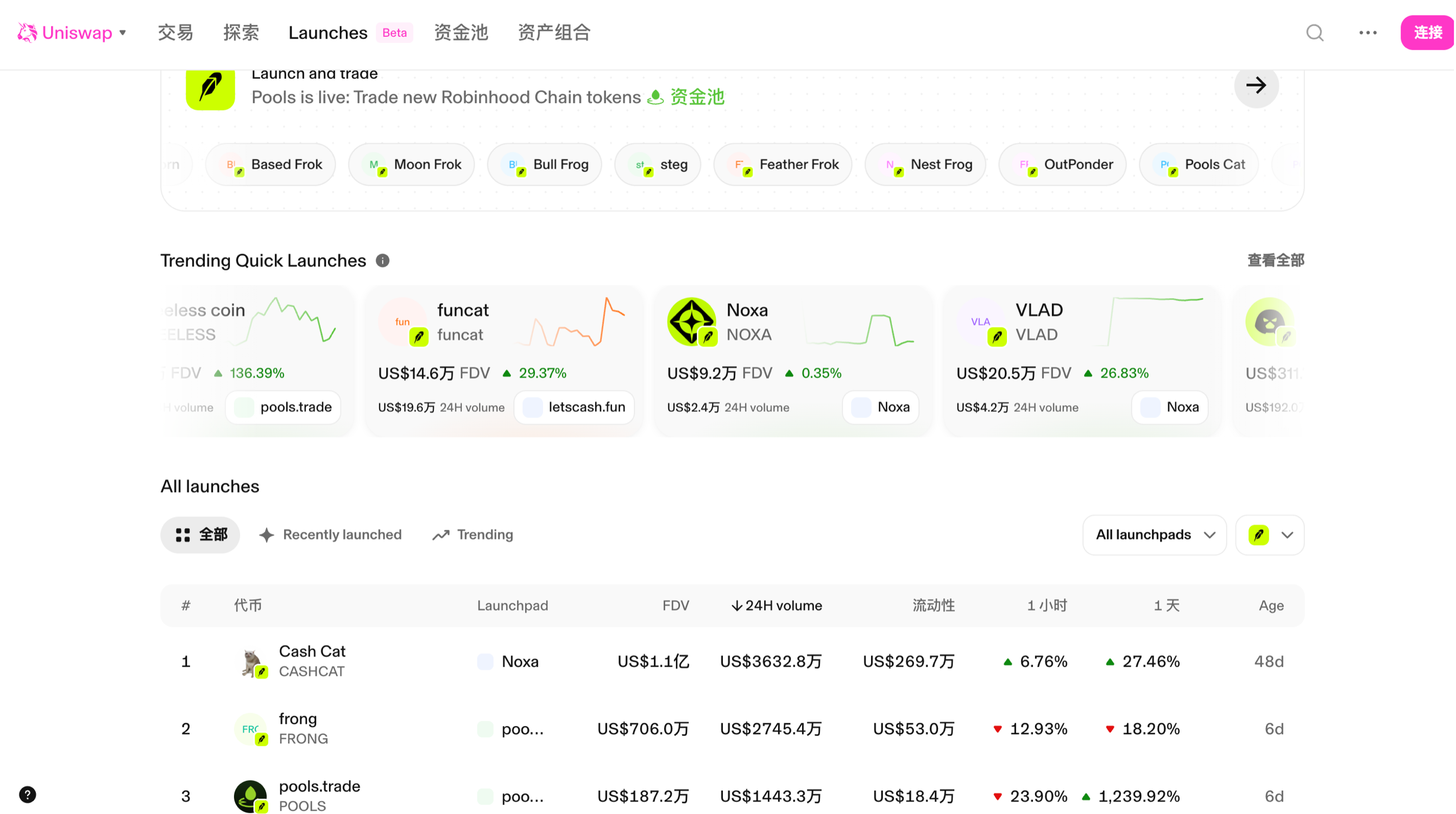Screen dimensions: 1456x814
Task: Select the Nest Frog chip
Action: click(x=926, y=165)
